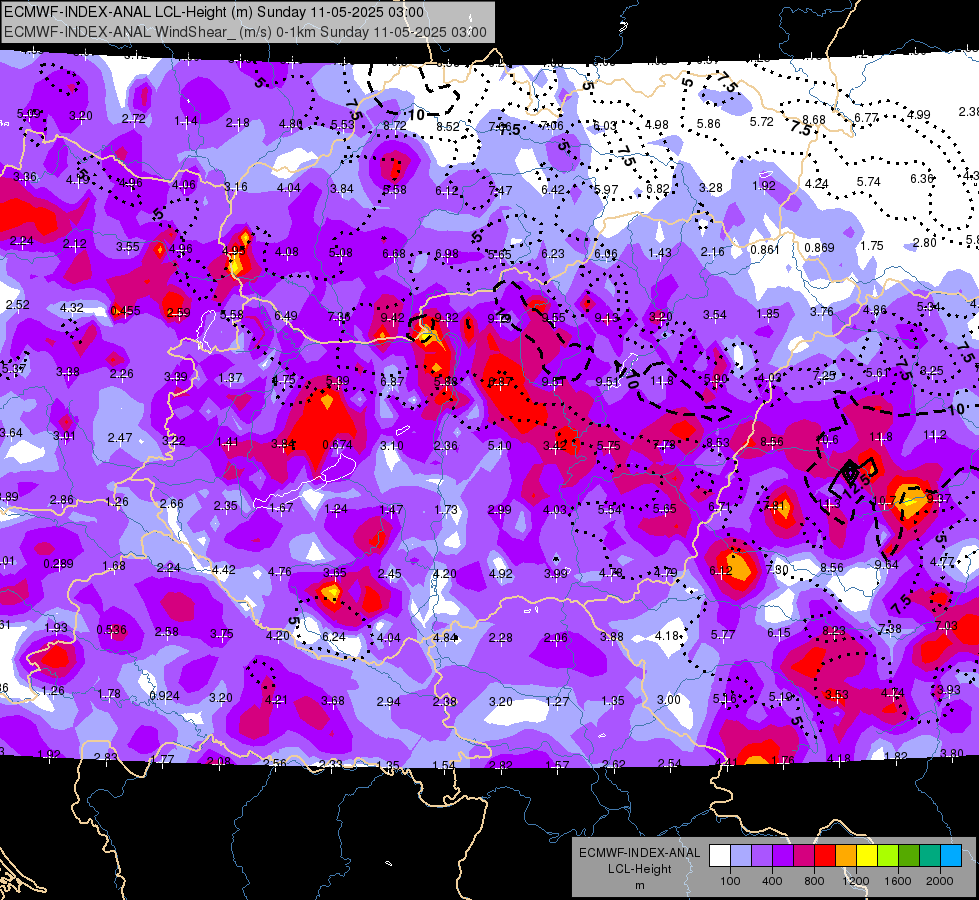
Task: Click the grid value 3.53
Action: point(837,695)
